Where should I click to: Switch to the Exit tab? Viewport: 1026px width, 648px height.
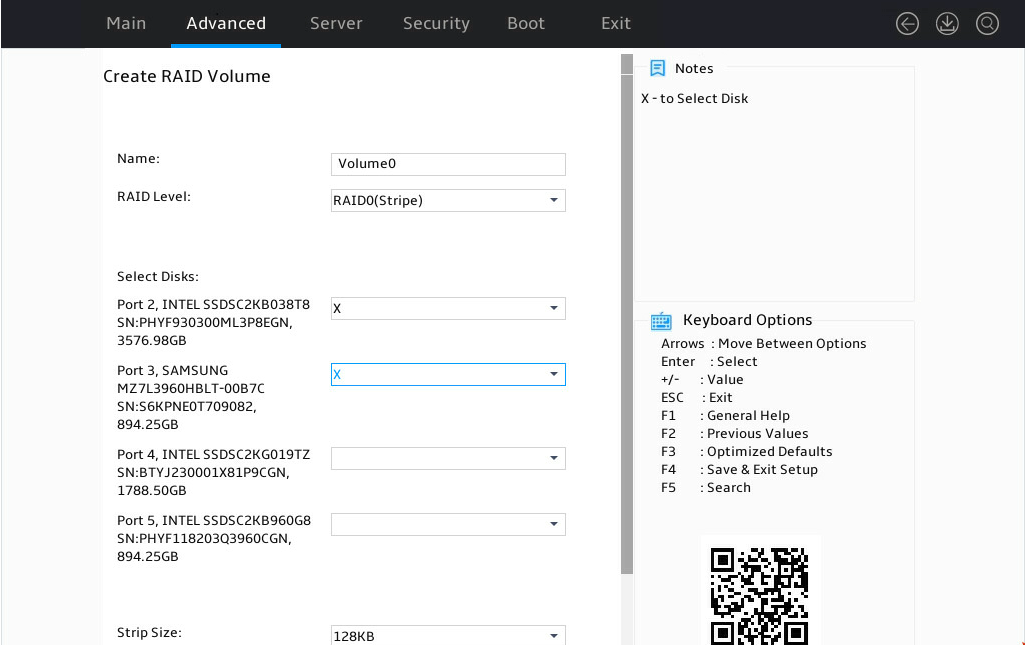pyautogui.click(x=616, y=24)
